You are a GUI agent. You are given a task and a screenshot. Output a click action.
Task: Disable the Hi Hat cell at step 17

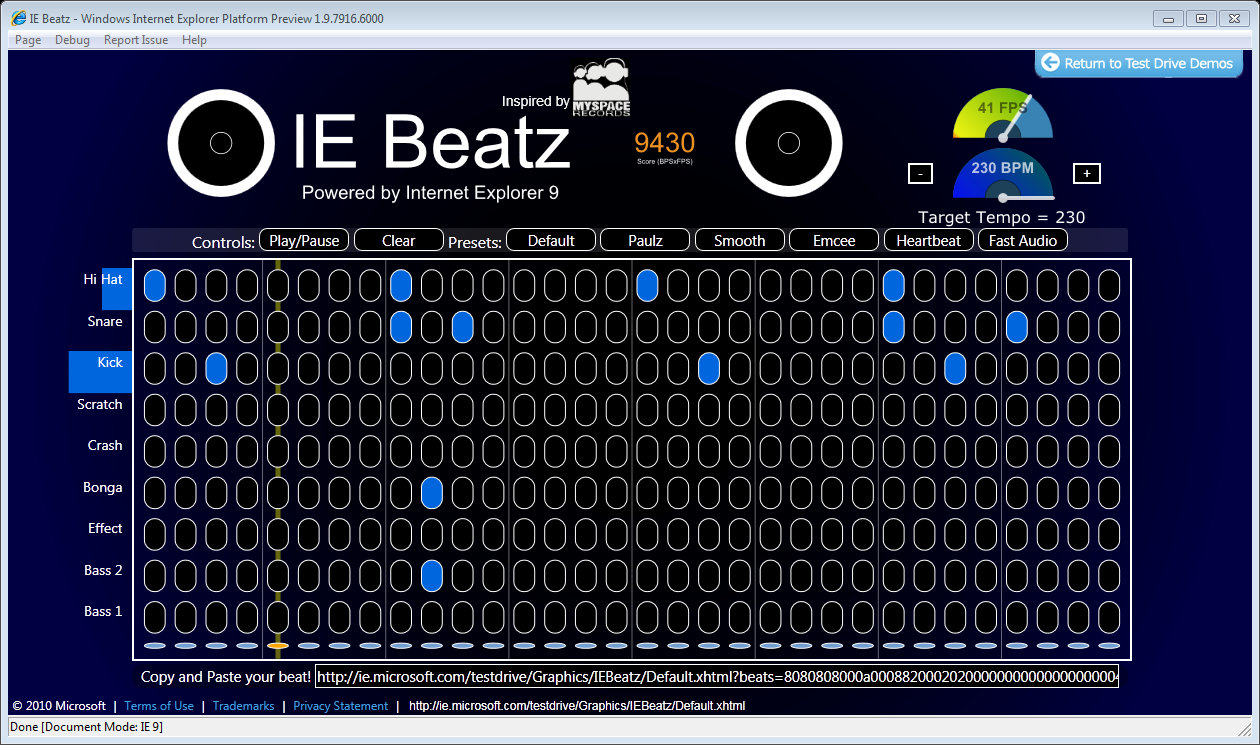click(647, 285)
